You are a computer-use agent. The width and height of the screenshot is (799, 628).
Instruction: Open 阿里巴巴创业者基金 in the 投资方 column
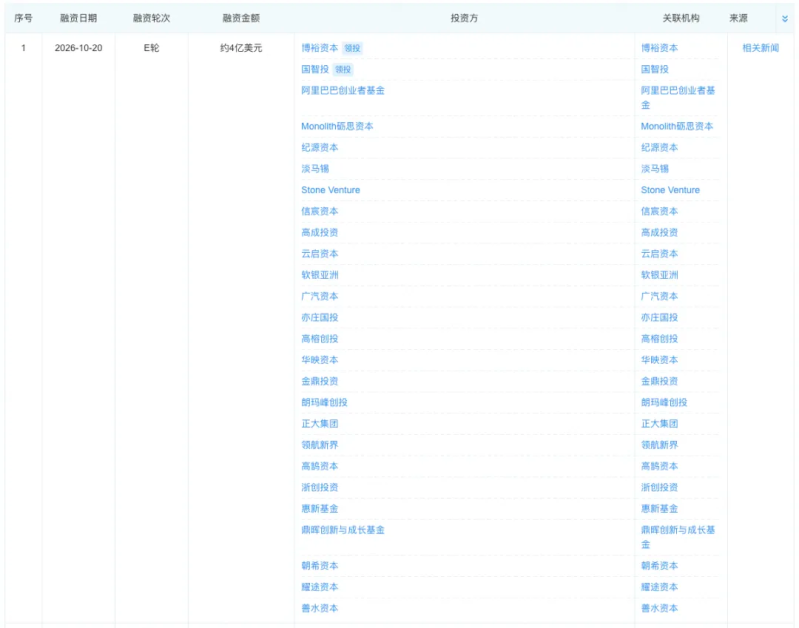342,90
